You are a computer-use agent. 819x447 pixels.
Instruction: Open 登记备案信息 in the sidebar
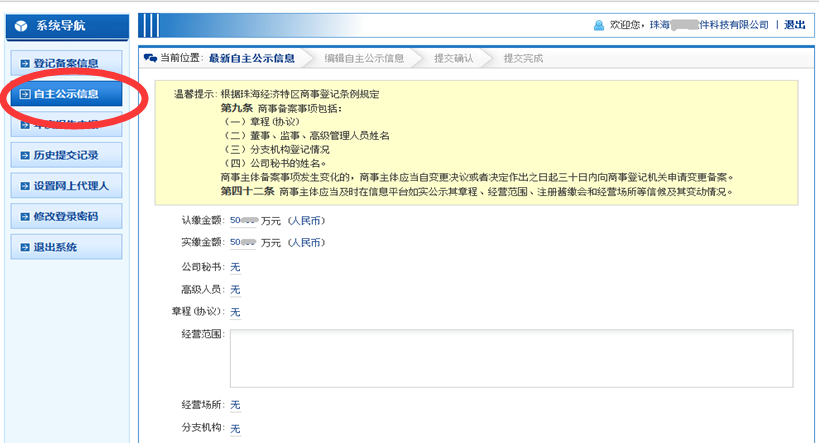[66, 63]
